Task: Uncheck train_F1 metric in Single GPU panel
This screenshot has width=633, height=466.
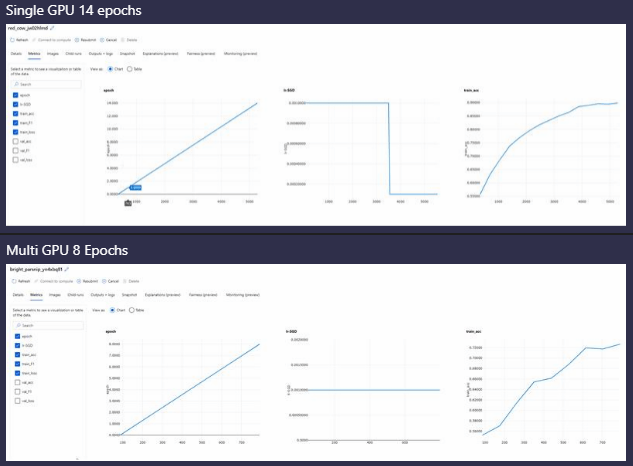Action: pyautogui.click(x=15, y=123)
